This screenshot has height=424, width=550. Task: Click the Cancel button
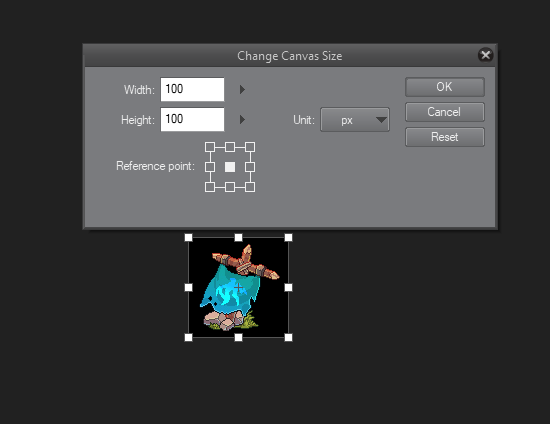(445, 112)
